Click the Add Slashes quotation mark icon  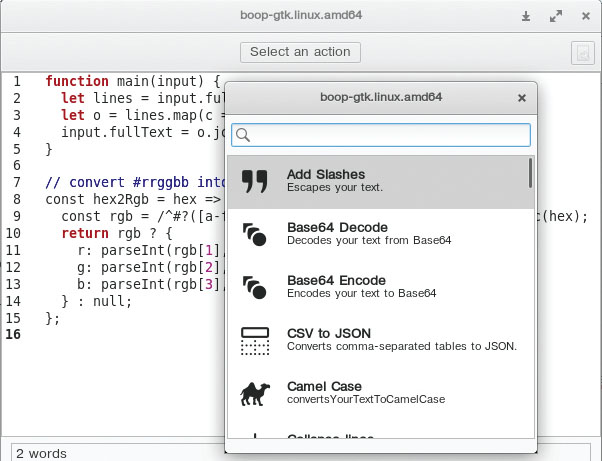(x=255, y=181)
